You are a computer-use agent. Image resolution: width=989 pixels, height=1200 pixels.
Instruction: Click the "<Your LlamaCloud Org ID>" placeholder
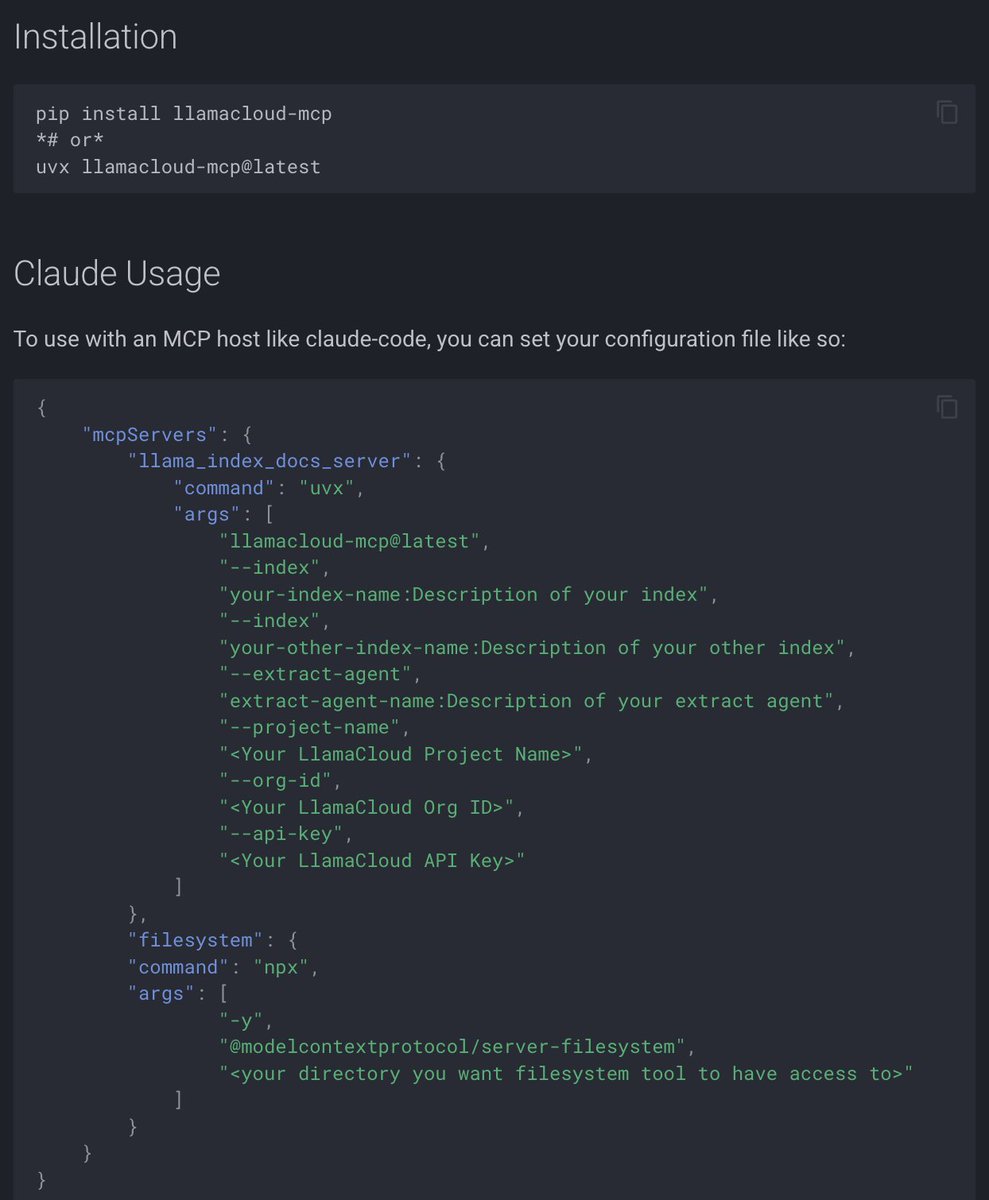(366, 807)
